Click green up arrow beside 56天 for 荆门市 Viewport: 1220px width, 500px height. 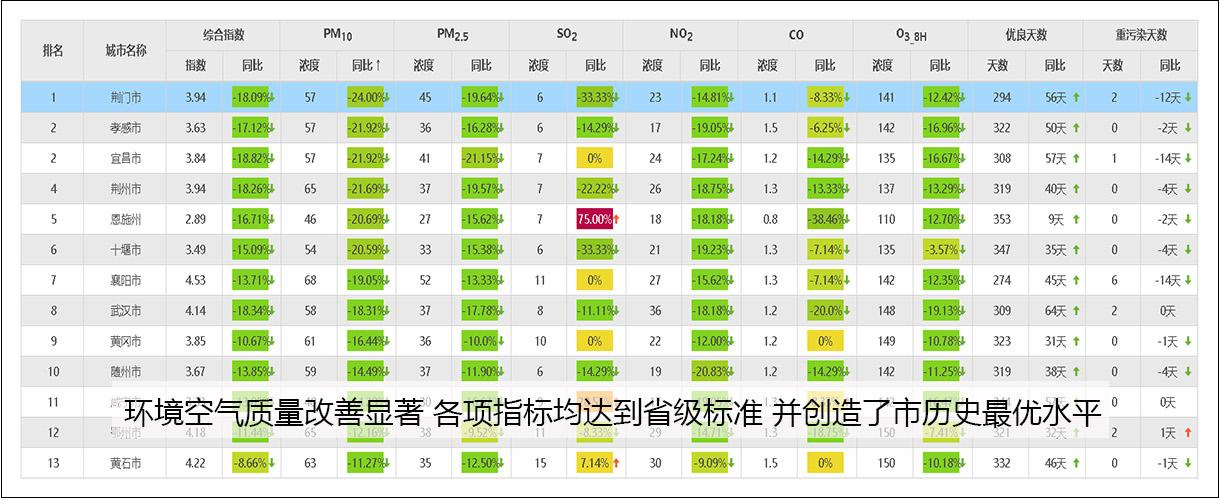(1076, 98)
